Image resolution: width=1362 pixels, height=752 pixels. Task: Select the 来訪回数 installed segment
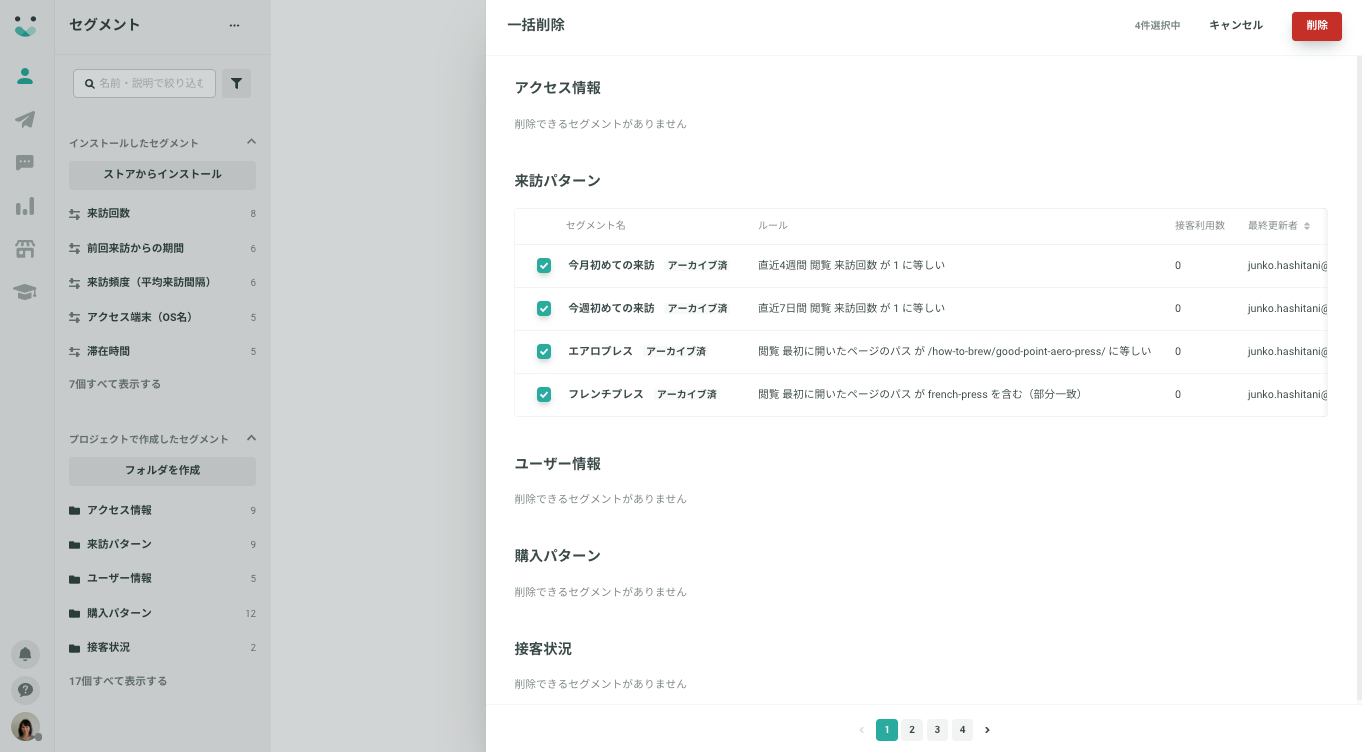pos(162,213)
